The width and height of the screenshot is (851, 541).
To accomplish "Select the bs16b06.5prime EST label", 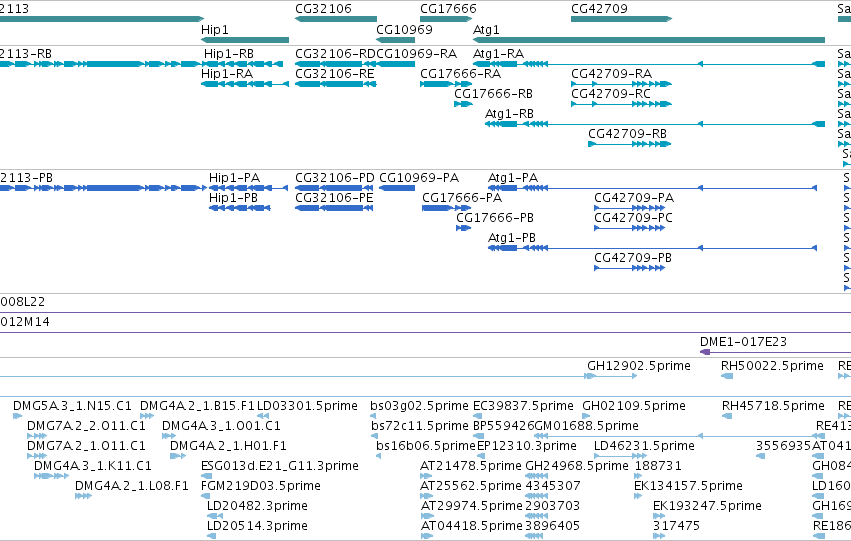I will tap(426, 446).
